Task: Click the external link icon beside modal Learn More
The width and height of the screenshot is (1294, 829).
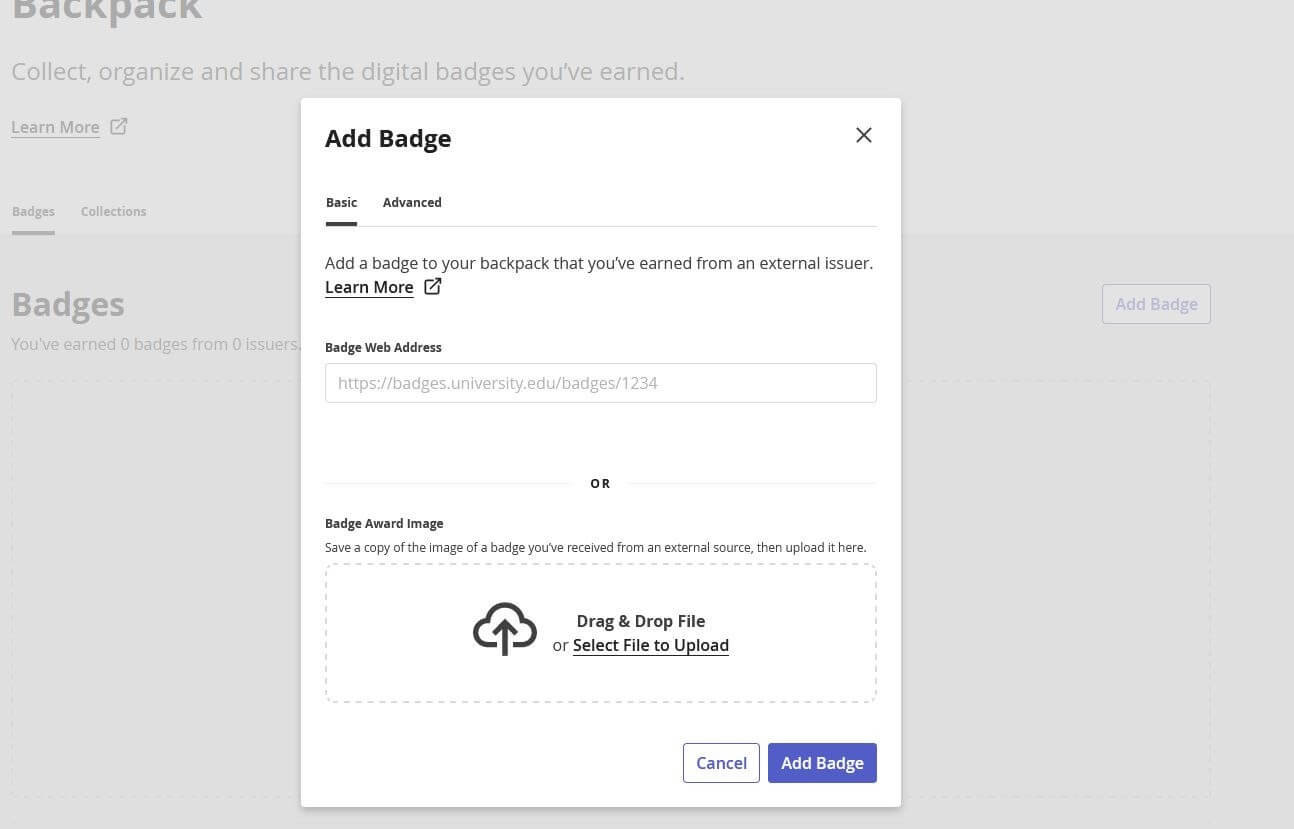Action: tap(433, 285)
